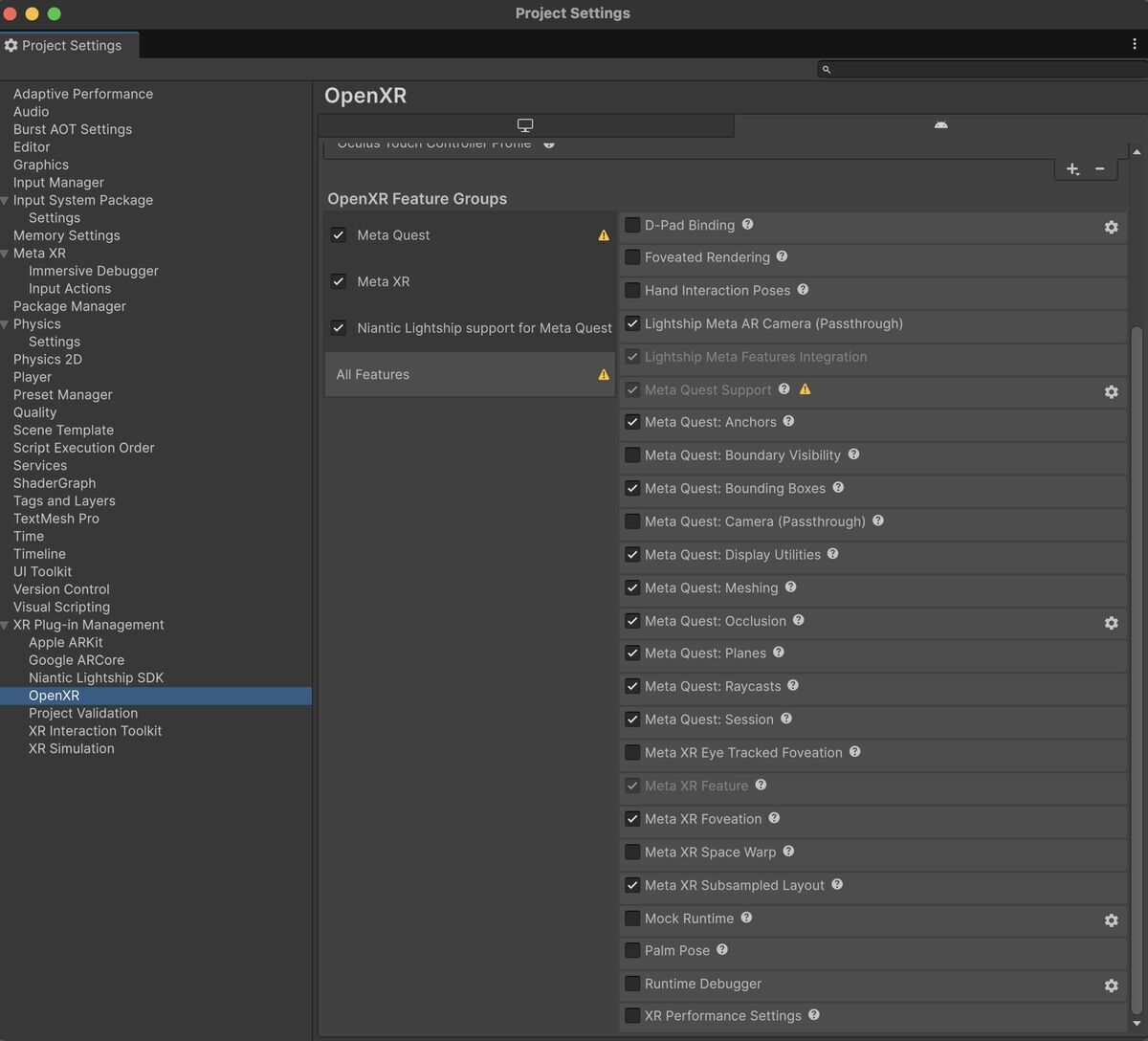Click help icon next to Meta Quest: Anchors
The height and width of the screenshot is (1041, 1148).
click(x=789, y=421)
